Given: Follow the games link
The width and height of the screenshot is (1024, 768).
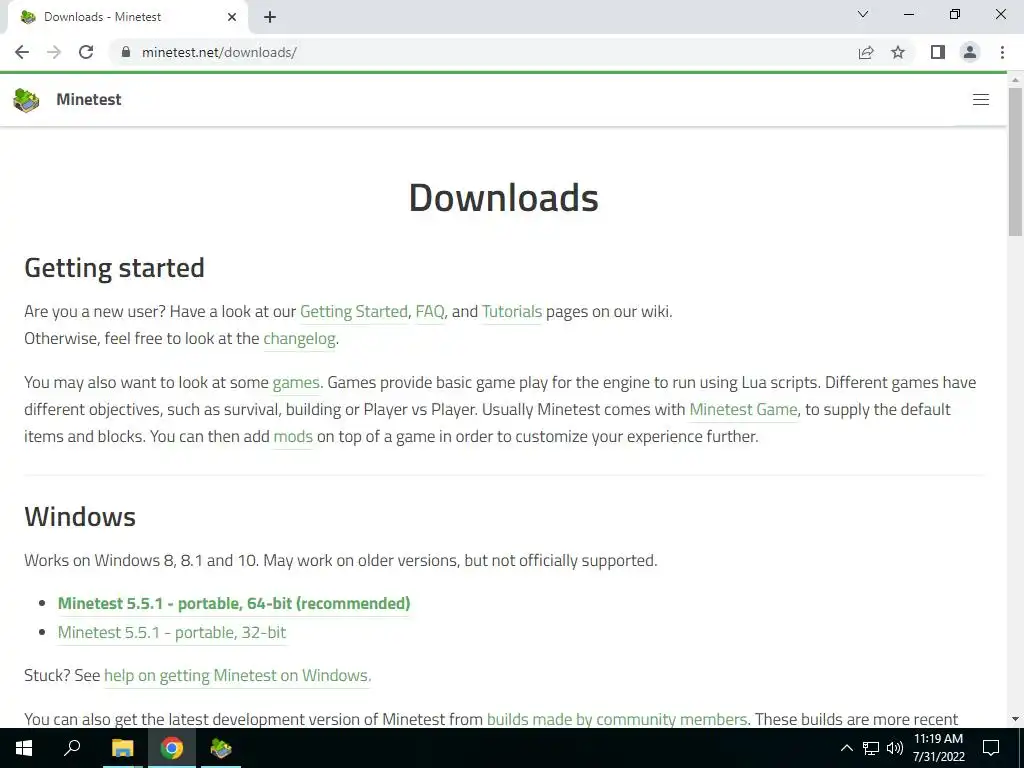Looking at the screenshot, I should [297, 382].
